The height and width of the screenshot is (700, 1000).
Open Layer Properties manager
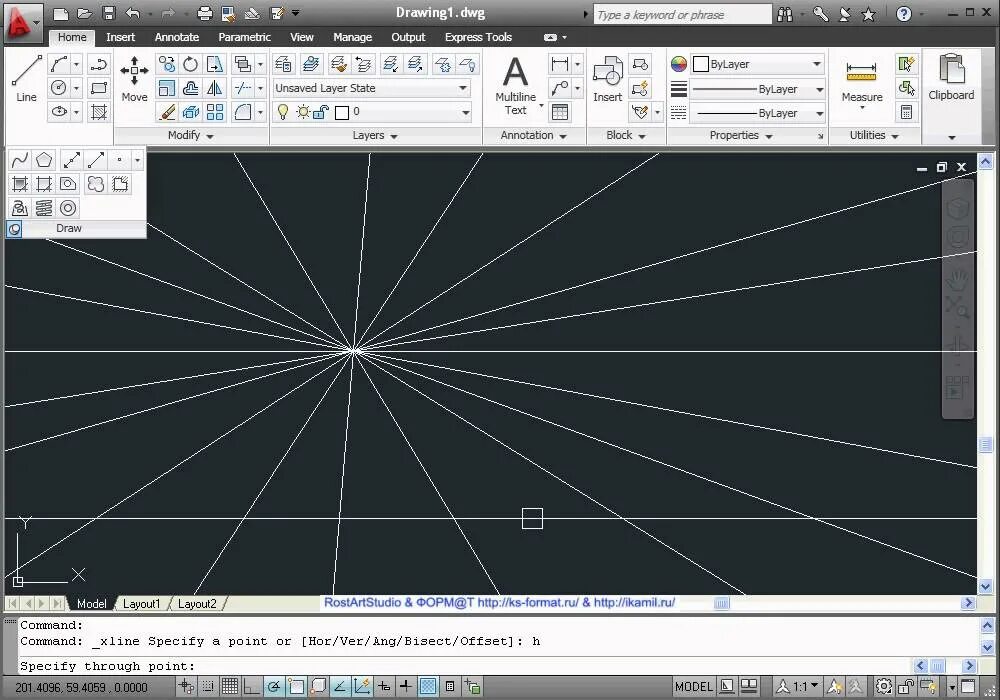tap(283, 64)
